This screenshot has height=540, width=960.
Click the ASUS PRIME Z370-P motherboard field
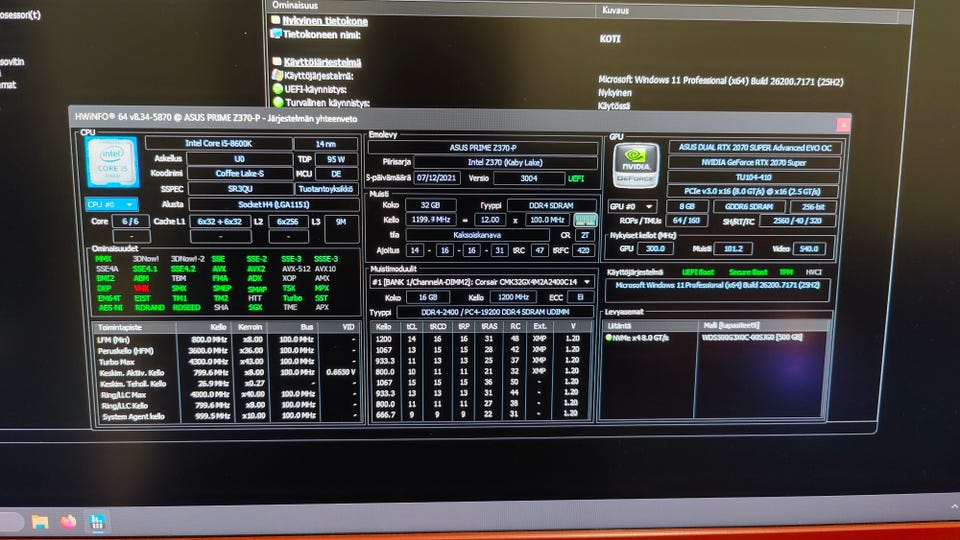tap(482, 148)
